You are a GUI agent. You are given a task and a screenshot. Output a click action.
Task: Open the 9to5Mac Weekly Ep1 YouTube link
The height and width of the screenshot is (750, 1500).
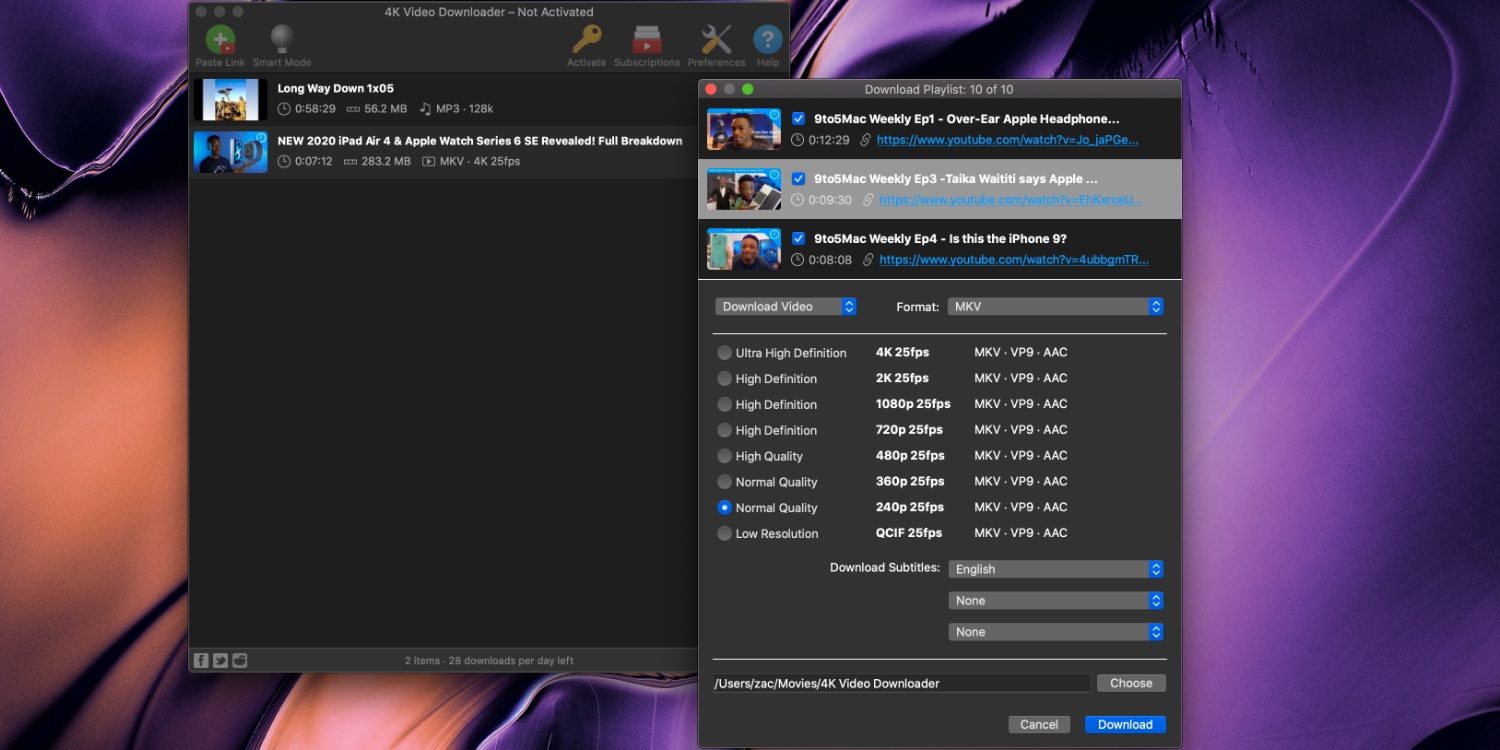click(x=1007, y=141)
